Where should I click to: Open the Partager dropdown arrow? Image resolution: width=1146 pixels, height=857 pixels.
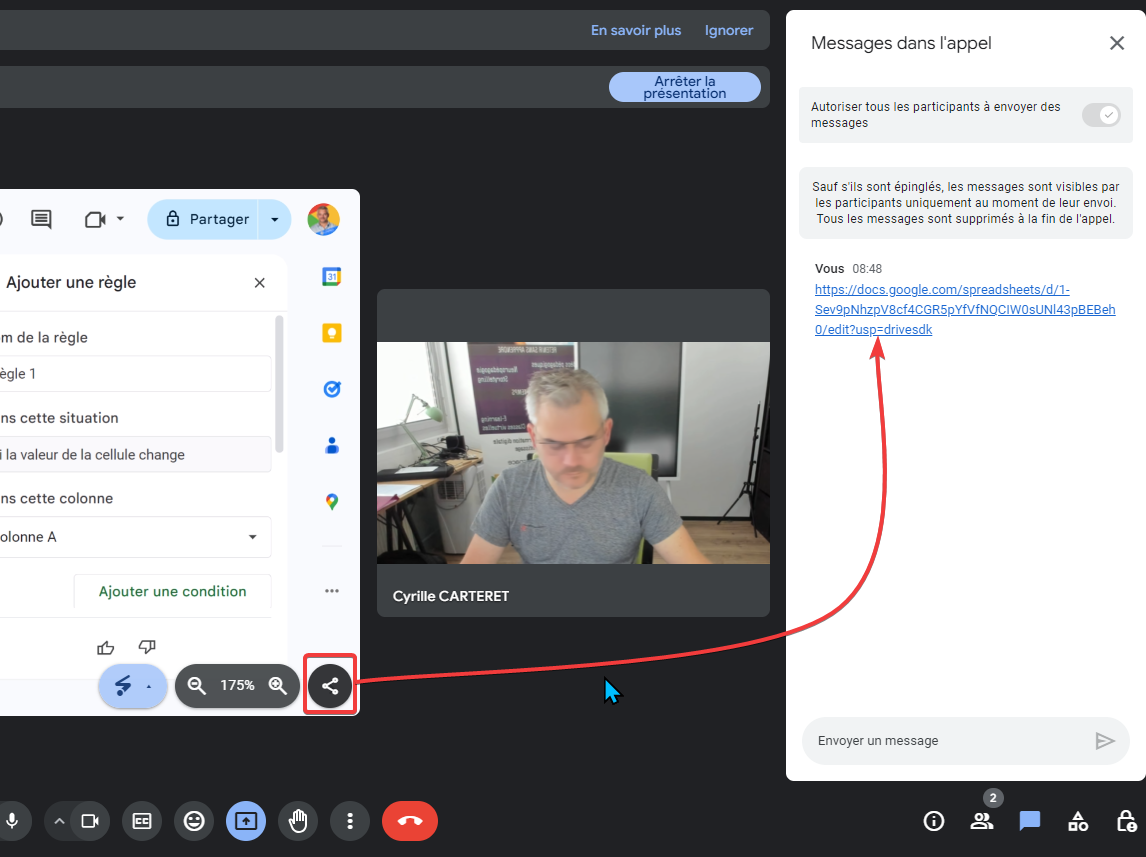coord(275,219)
